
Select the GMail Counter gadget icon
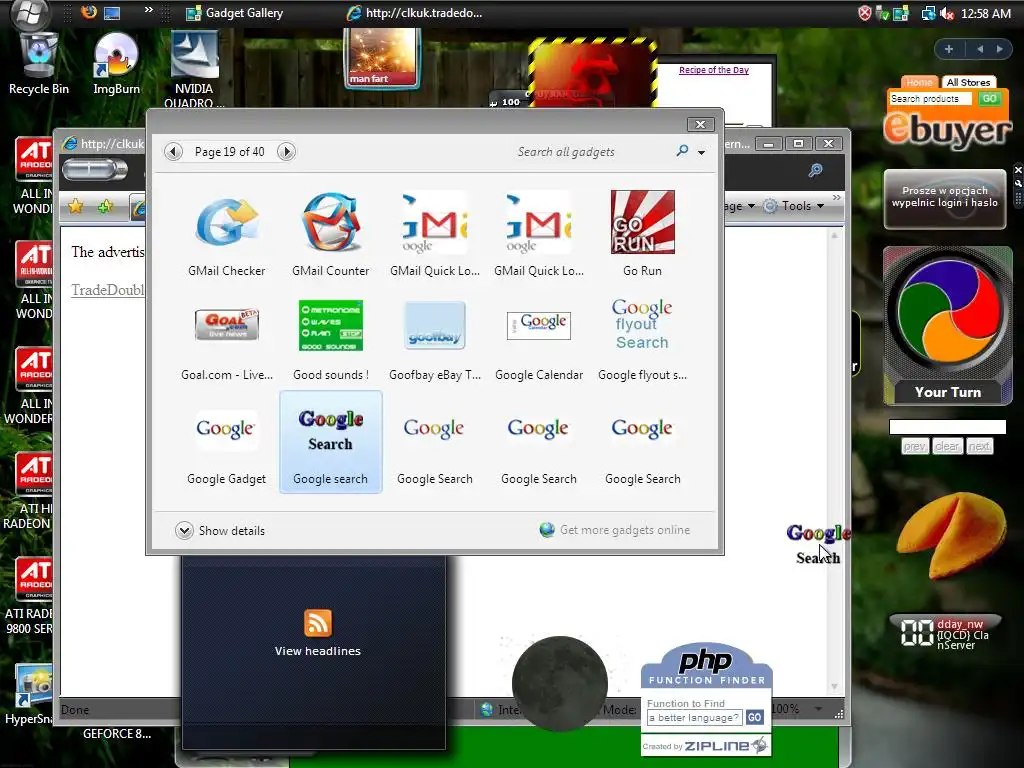331,223
